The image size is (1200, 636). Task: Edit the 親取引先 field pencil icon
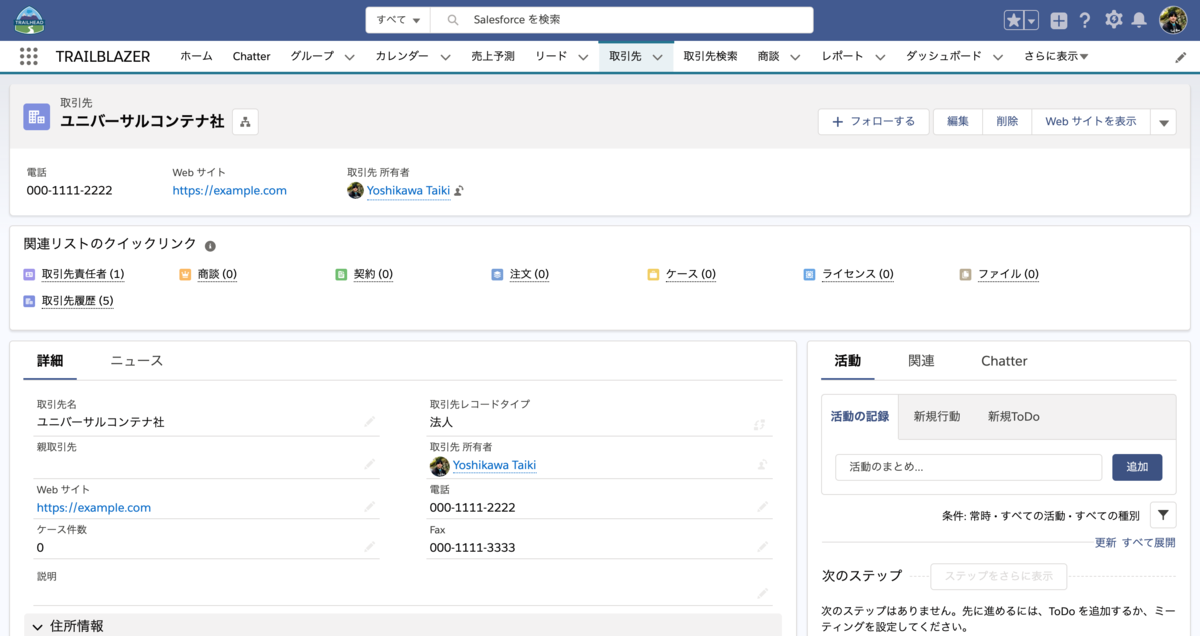tap(370, 464)
